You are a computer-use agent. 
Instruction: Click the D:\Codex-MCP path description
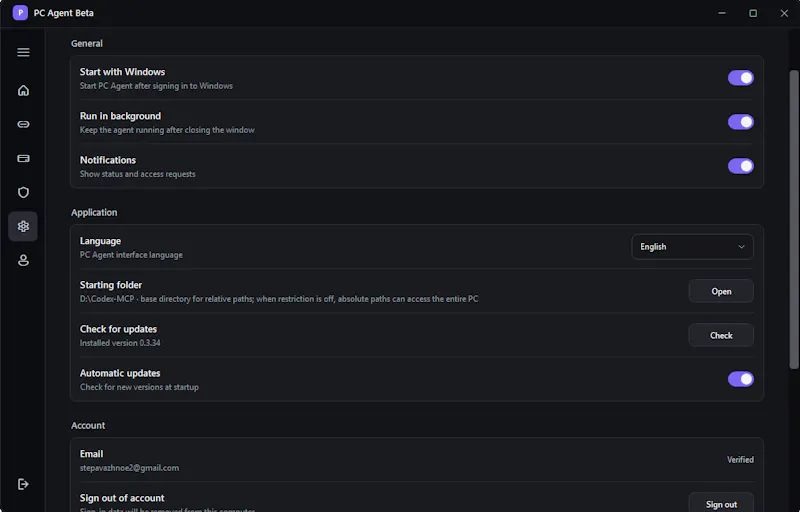coord(279,299)
